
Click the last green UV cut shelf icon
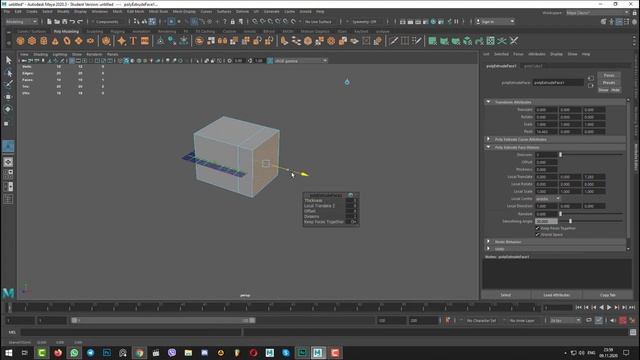514,41
